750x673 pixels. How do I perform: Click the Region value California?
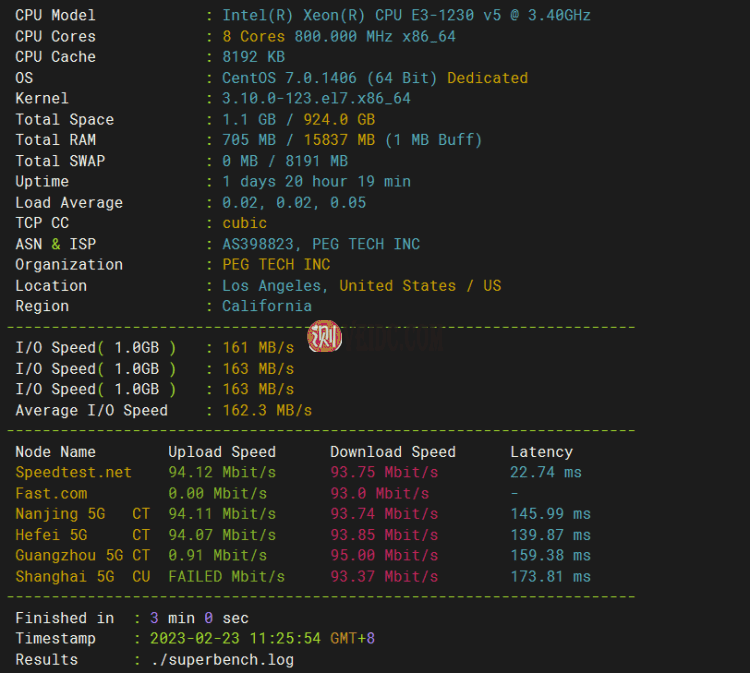(267, 306)
